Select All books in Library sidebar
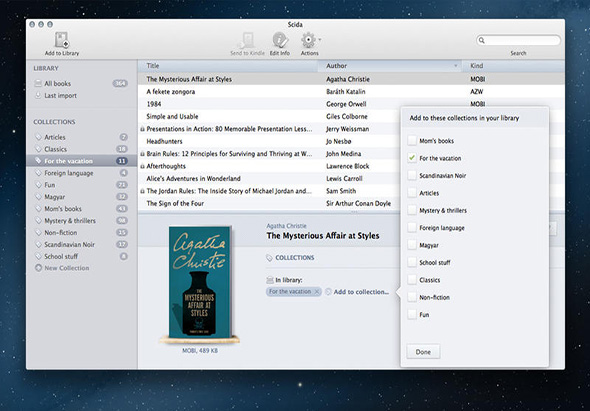This screenshot has width=590, height=411. point(81,84)
